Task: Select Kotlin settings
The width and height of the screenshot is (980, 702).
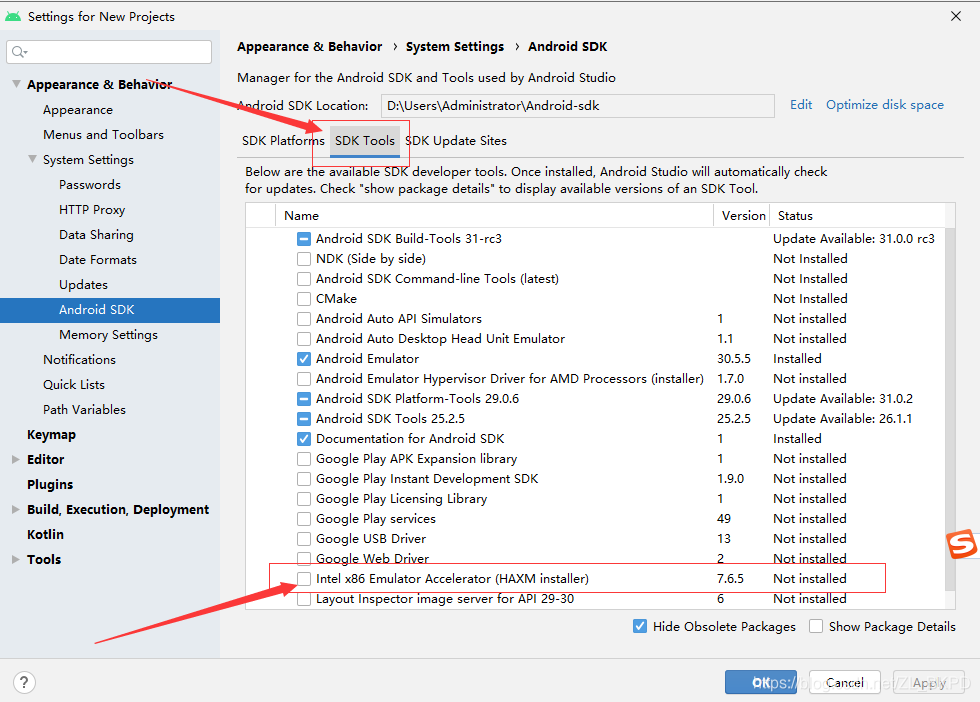Action: click(45, 535)
